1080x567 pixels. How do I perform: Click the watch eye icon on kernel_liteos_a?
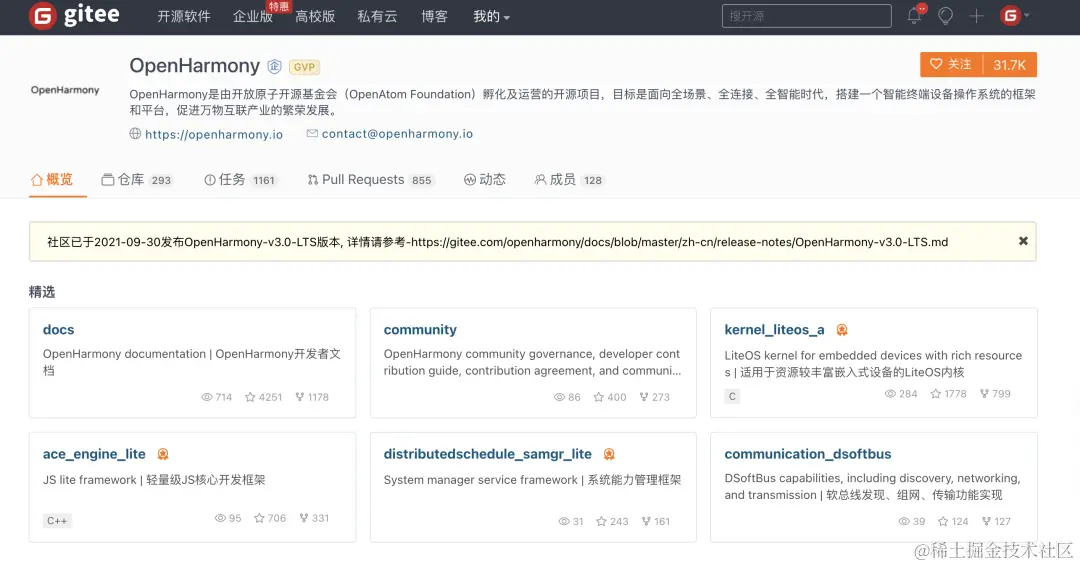(890, 393)
